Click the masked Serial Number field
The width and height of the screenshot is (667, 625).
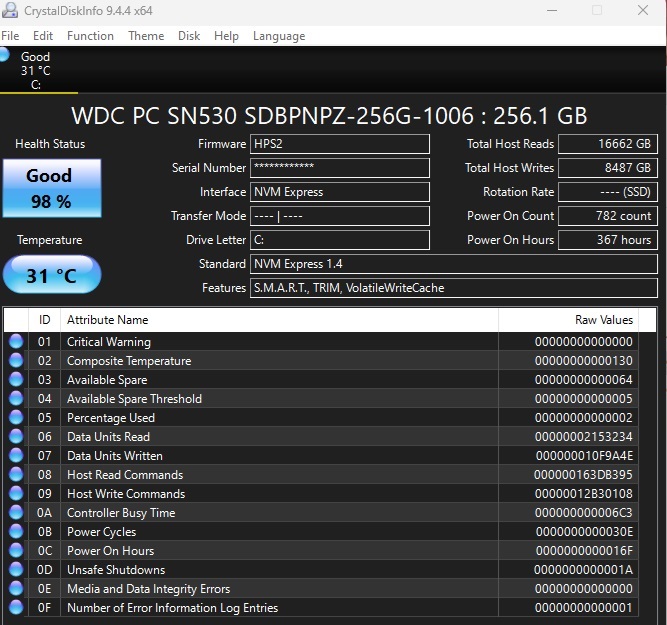[339, 168]
